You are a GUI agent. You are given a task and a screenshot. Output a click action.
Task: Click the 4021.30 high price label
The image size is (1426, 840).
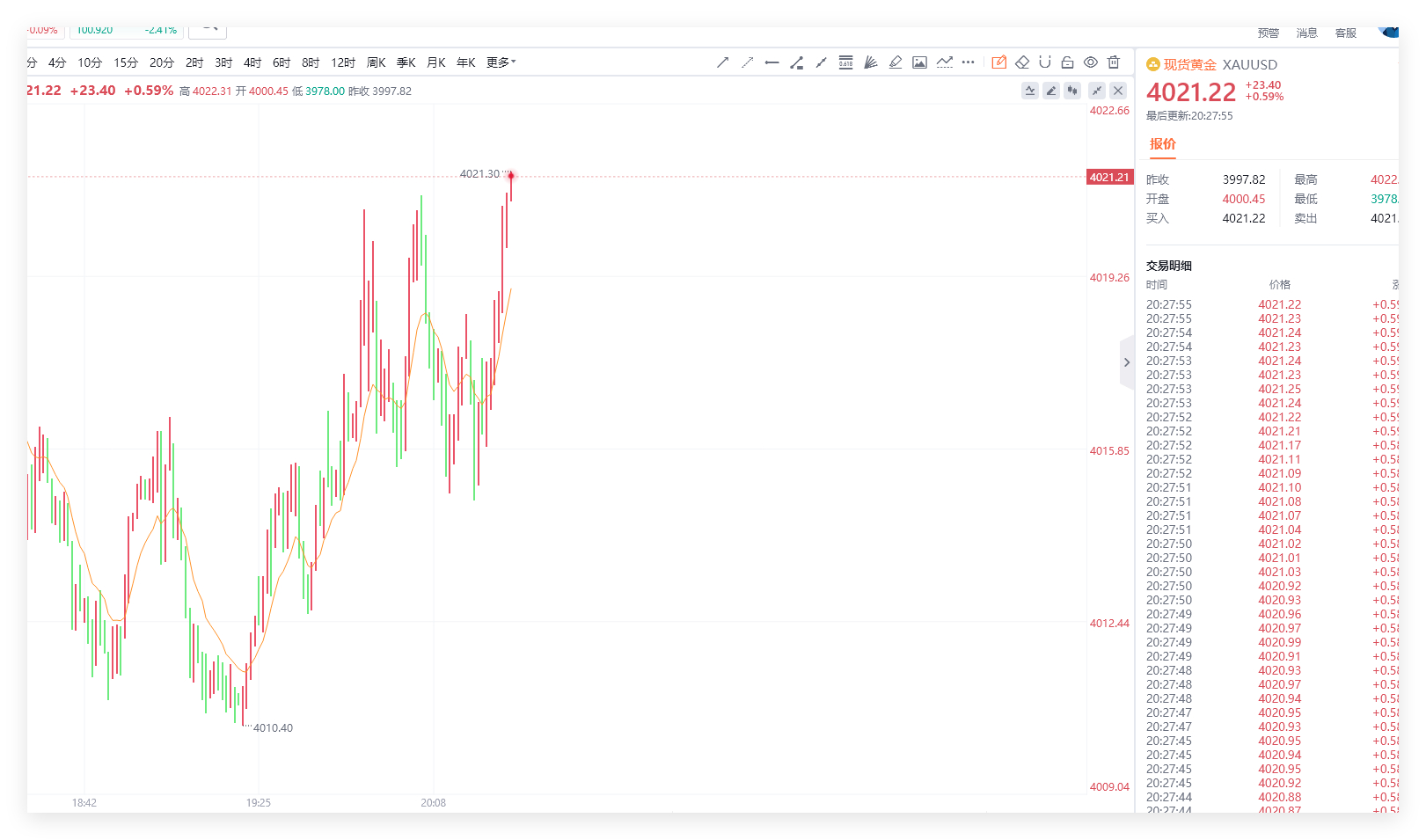[479, 173]
